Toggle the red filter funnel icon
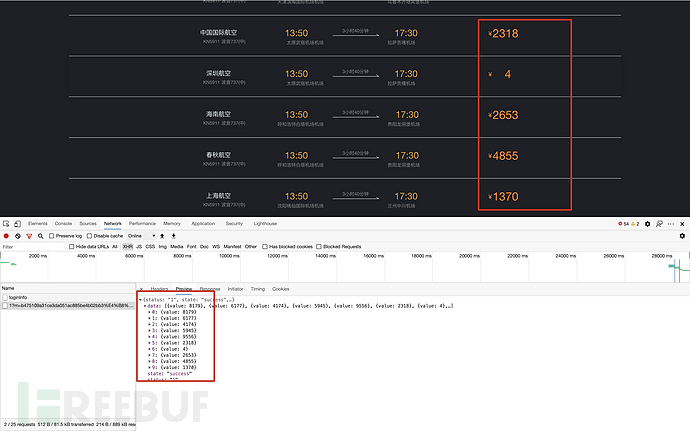690x431 pixels. (x=29, y=236)
